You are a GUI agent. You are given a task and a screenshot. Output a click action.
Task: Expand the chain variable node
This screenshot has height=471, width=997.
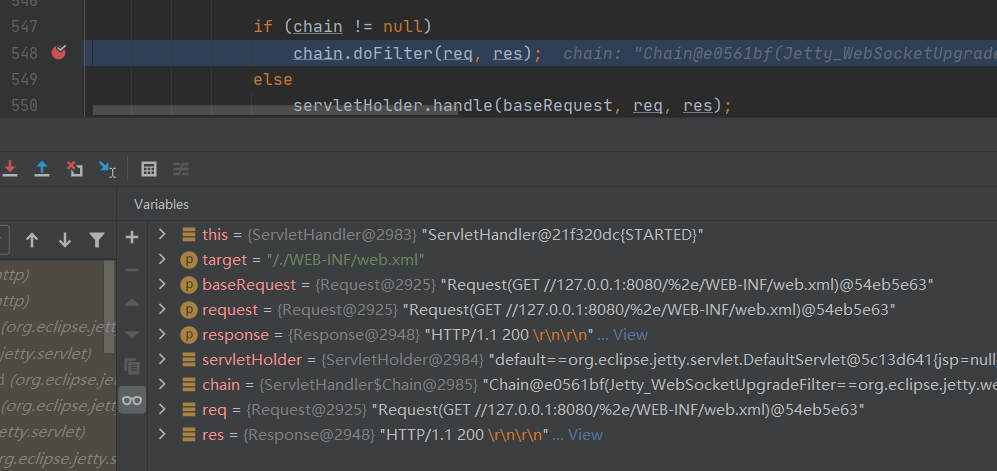[163, 385]
